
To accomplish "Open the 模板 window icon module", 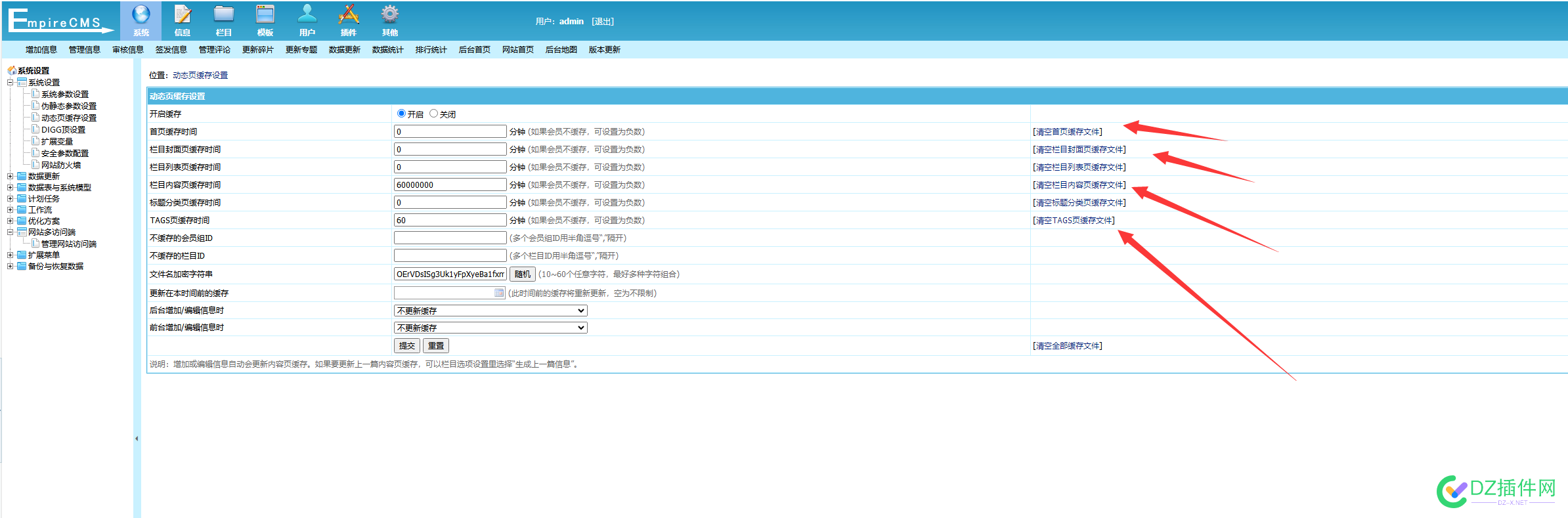I will coord(265,14).
